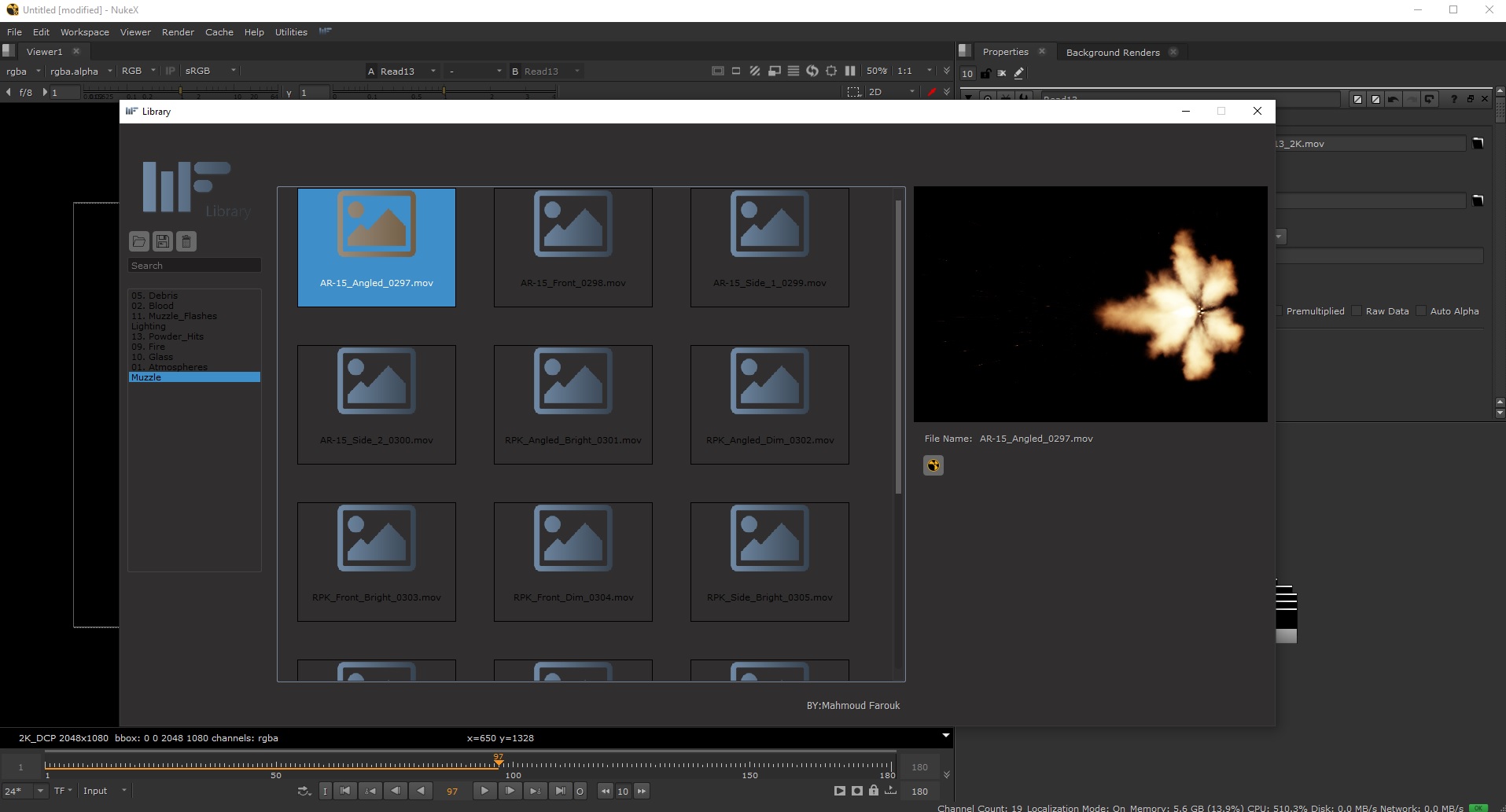Image resolution: width=1506 pixels, height=812 pixels.
Task: Click the frame 97 marker on the timeline
Action: (499, 761)
